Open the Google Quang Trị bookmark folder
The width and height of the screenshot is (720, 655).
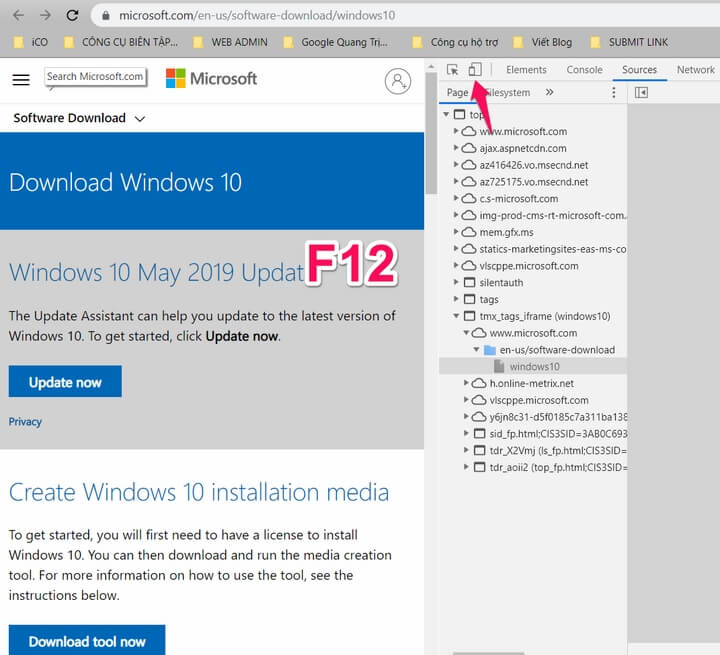[x=336, y=42]
